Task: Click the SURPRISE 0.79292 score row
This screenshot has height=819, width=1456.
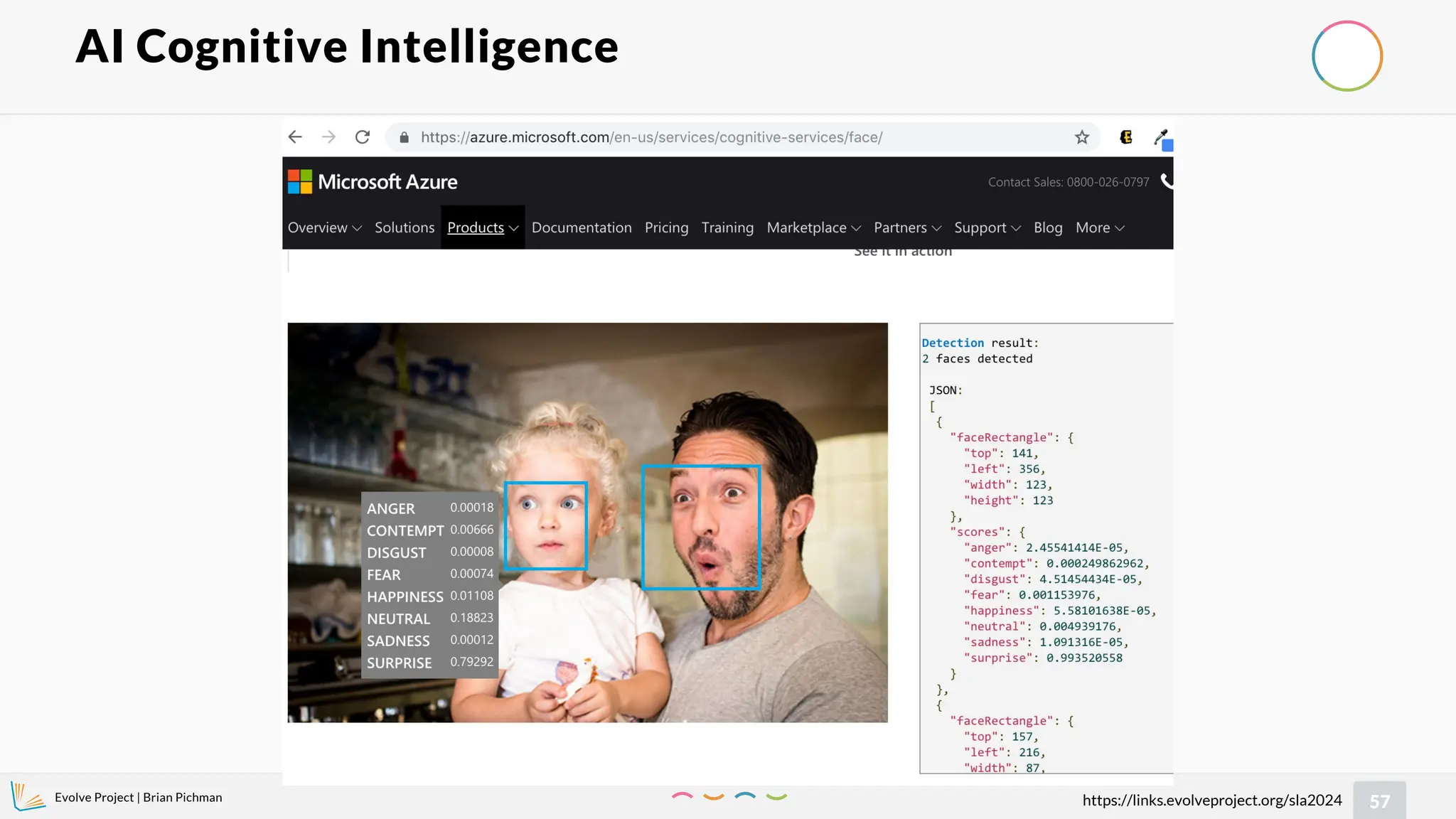Action: [430, 663]
